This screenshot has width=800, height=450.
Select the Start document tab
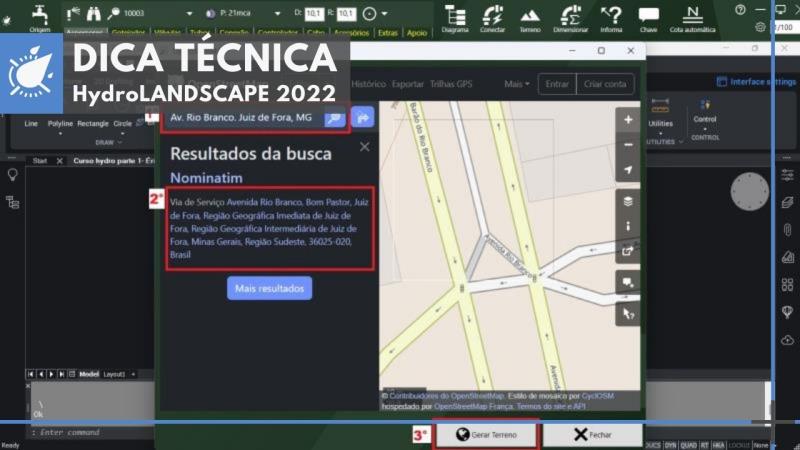coord(40,161)
